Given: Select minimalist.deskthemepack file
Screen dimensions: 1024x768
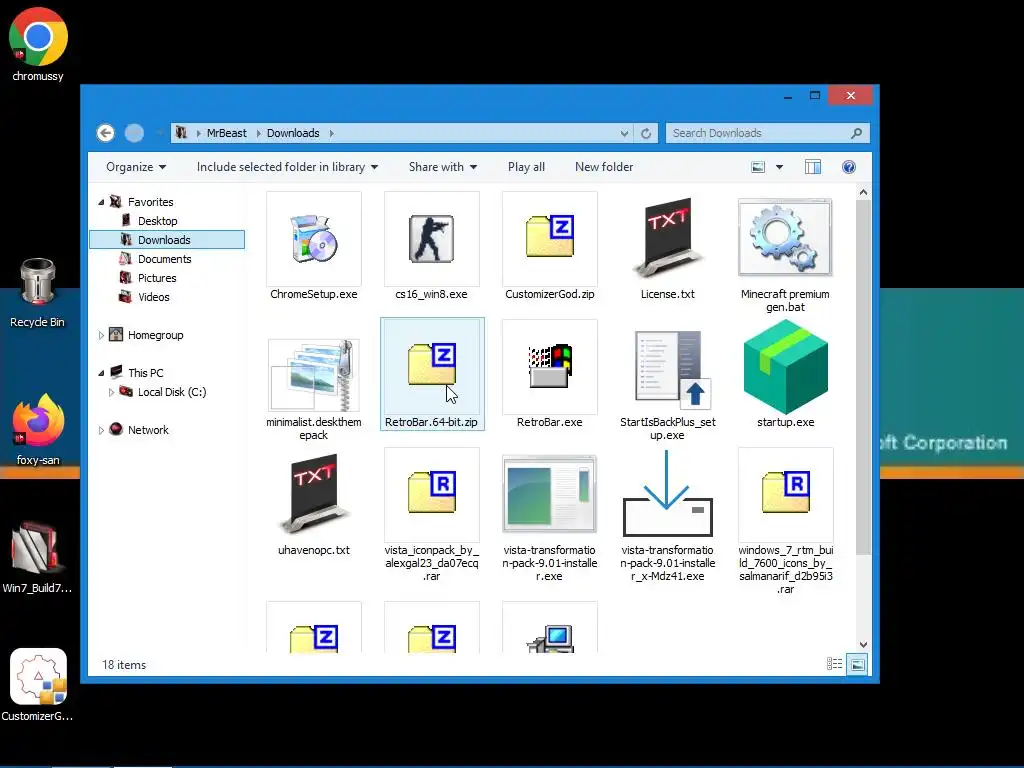Looking at the screenshot, I should coord(313,375).
